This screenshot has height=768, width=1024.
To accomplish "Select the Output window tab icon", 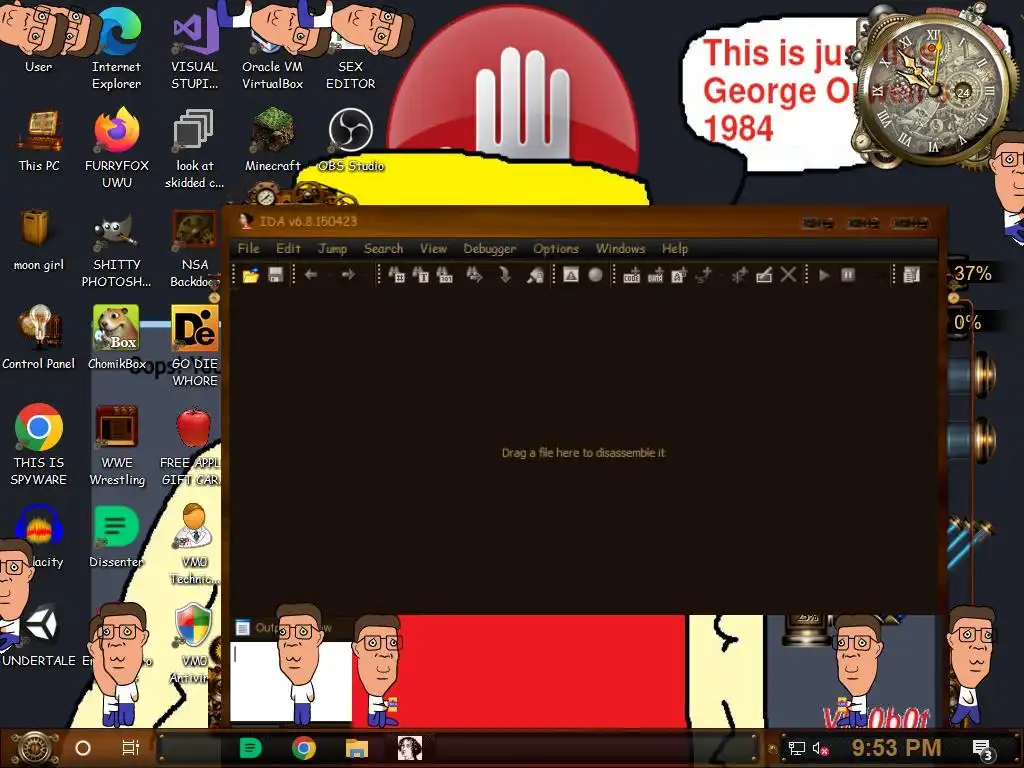I will pyautogui.click(x=243, y=628).
